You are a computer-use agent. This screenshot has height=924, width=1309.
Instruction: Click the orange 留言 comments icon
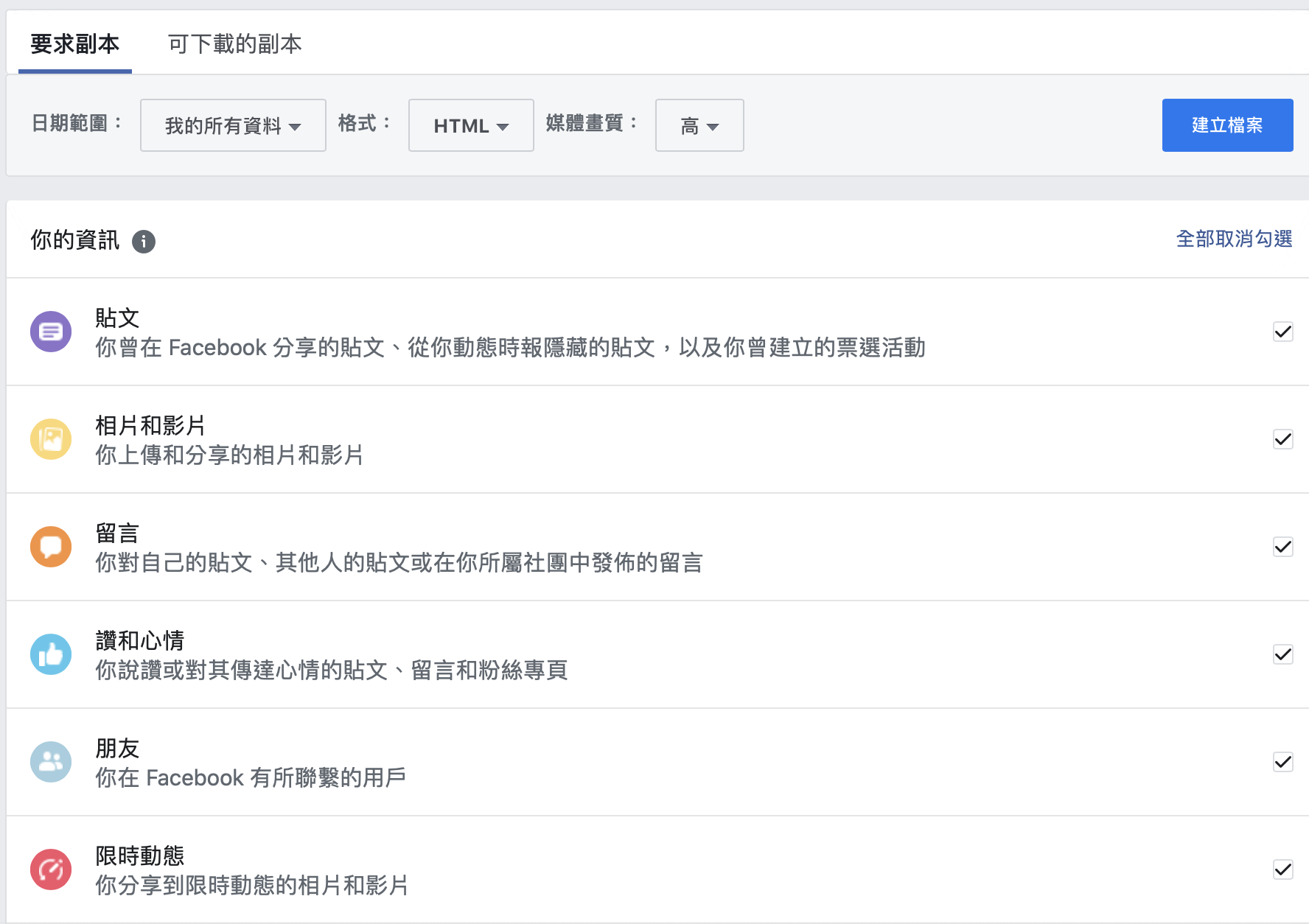point(51,547)
